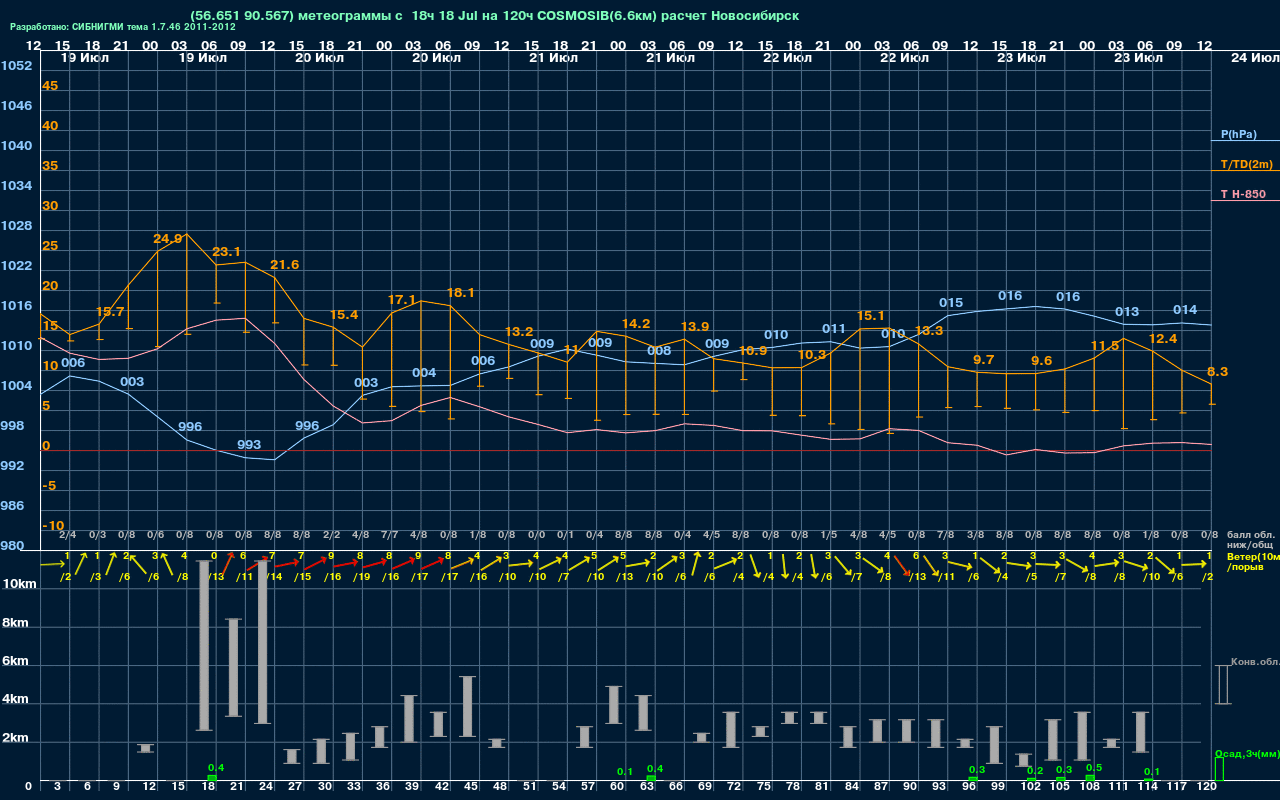Click the temperature label 10.3

(812, 355)
